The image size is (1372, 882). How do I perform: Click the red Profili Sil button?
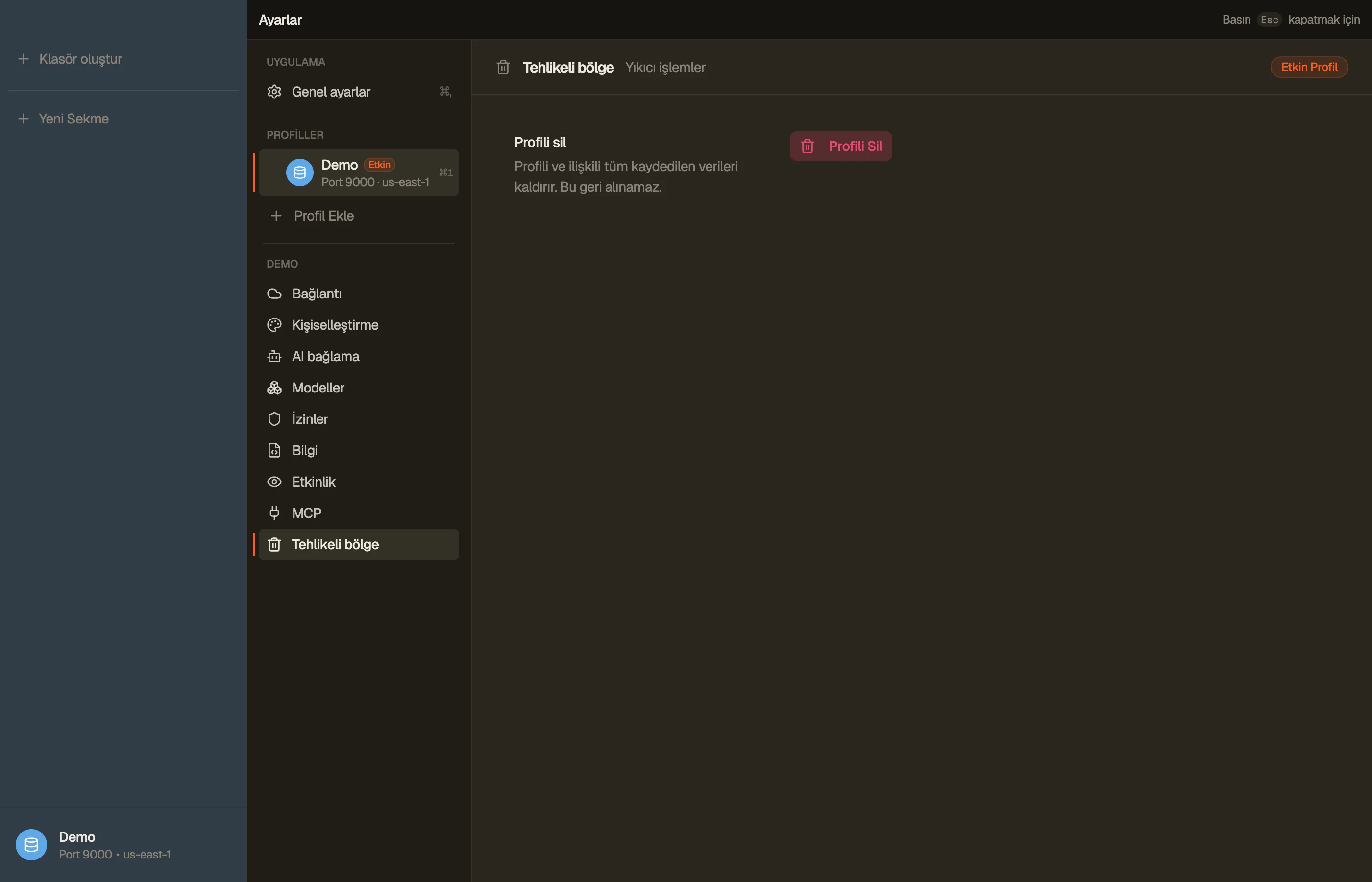pos(841,146)
